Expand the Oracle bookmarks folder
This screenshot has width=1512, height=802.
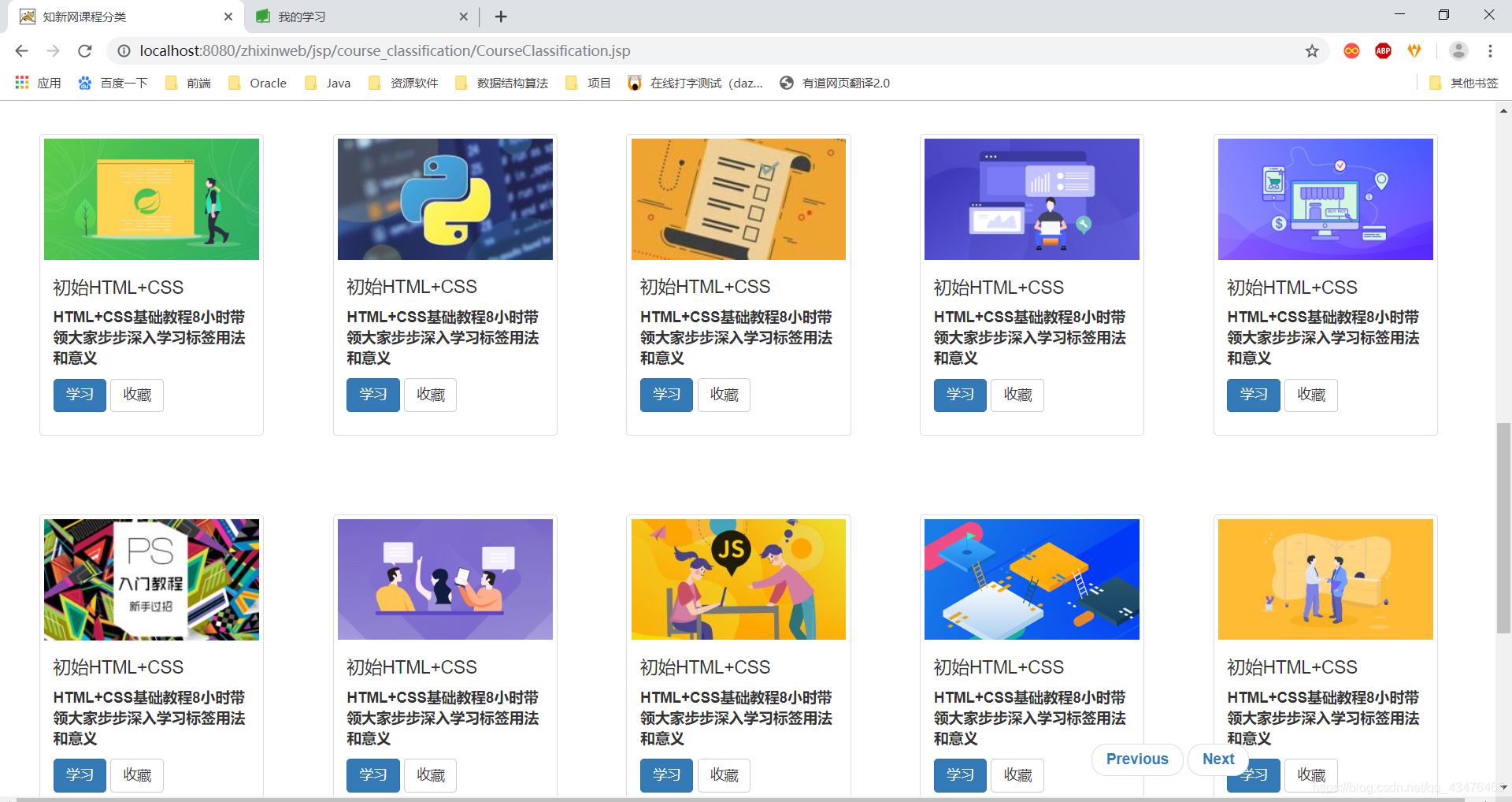[257, 82]
